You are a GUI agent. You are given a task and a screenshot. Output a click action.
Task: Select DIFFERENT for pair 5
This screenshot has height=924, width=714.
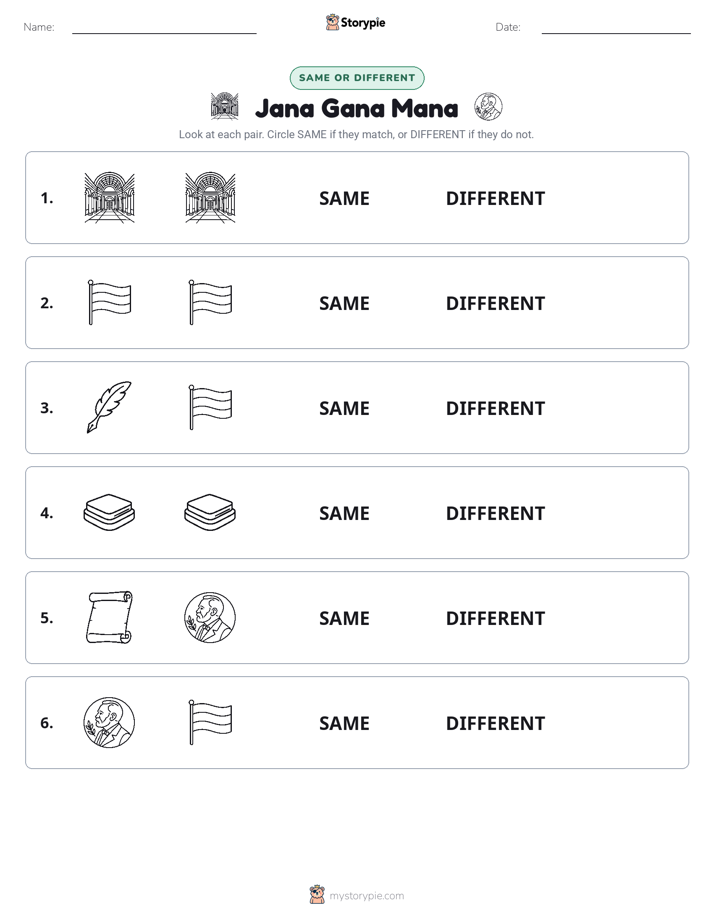pos(495,618)
